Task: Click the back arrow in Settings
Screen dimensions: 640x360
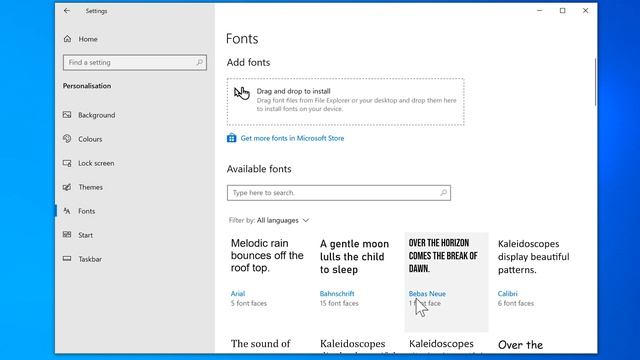Action: pos(67,11)
